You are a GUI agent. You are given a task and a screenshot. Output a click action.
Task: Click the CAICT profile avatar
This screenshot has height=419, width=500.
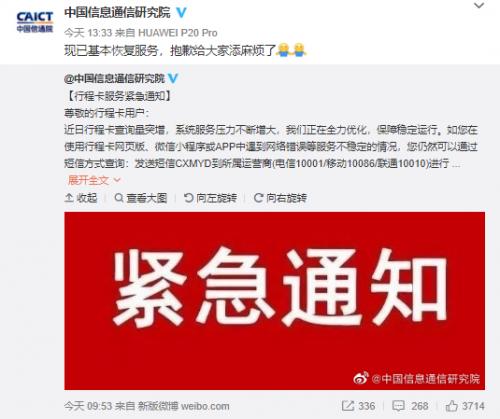35,22
